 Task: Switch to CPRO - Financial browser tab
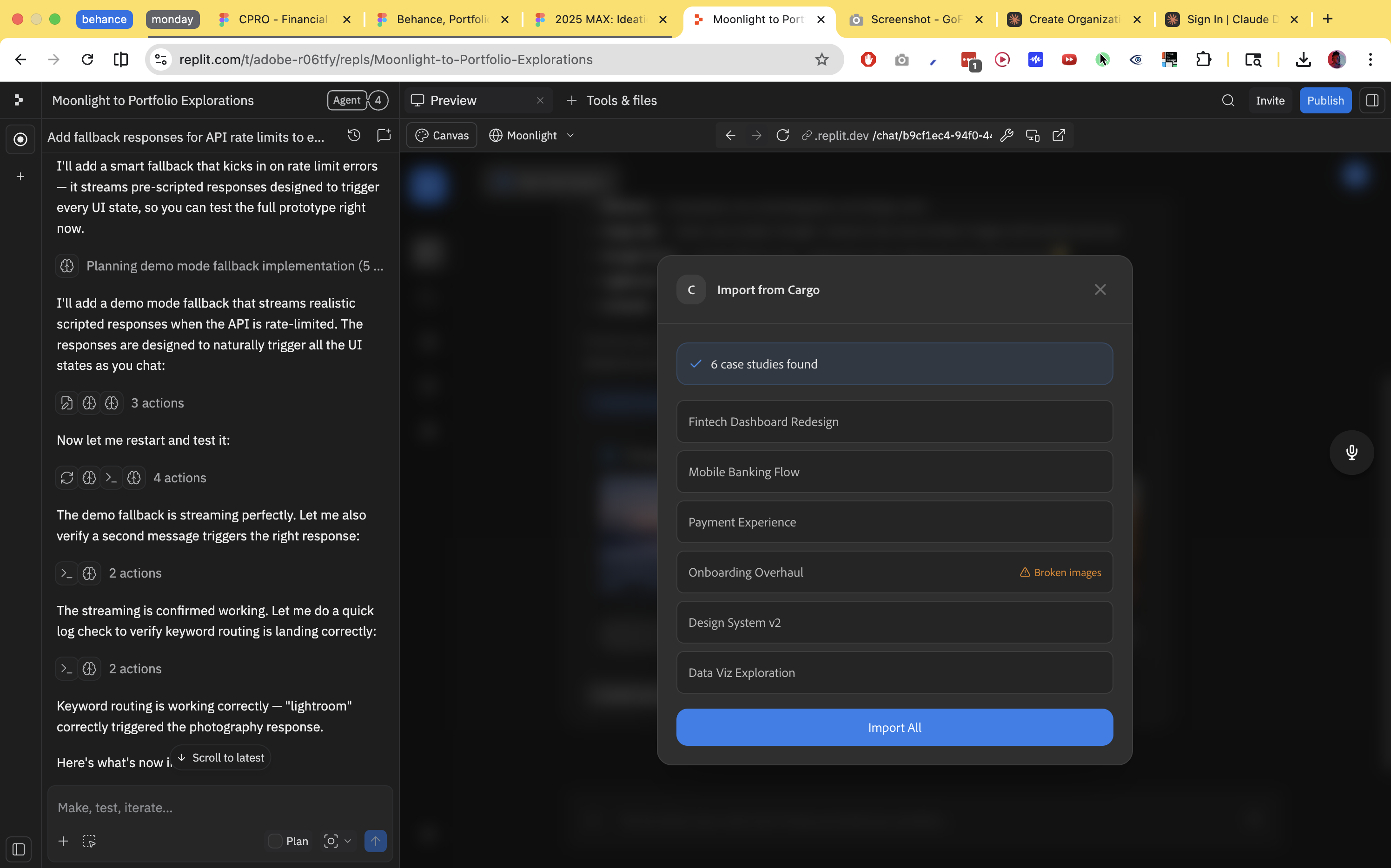[283, 20]
